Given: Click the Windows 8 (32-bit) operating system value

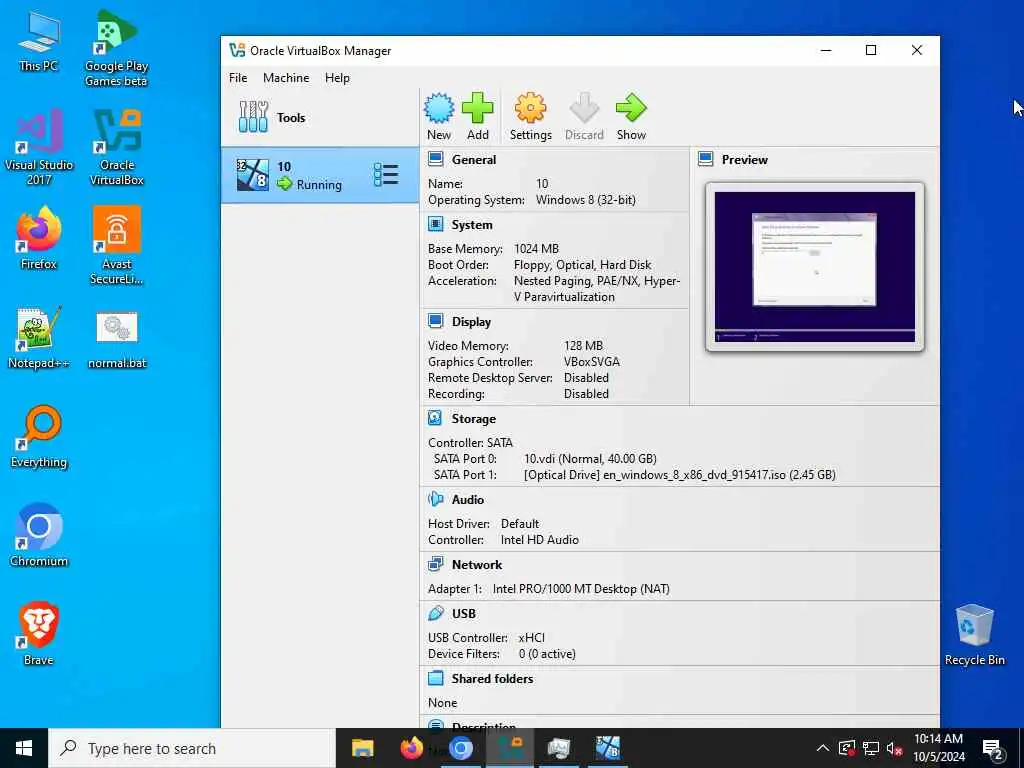Looking at the screenshot, I should (x=586, y=200).
